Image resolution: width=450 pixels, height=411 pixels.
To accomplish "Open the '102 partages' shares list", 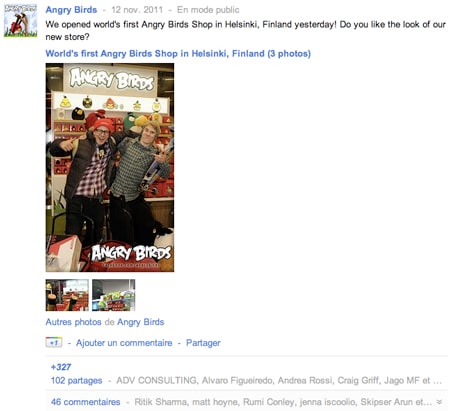I will point(76,380).
